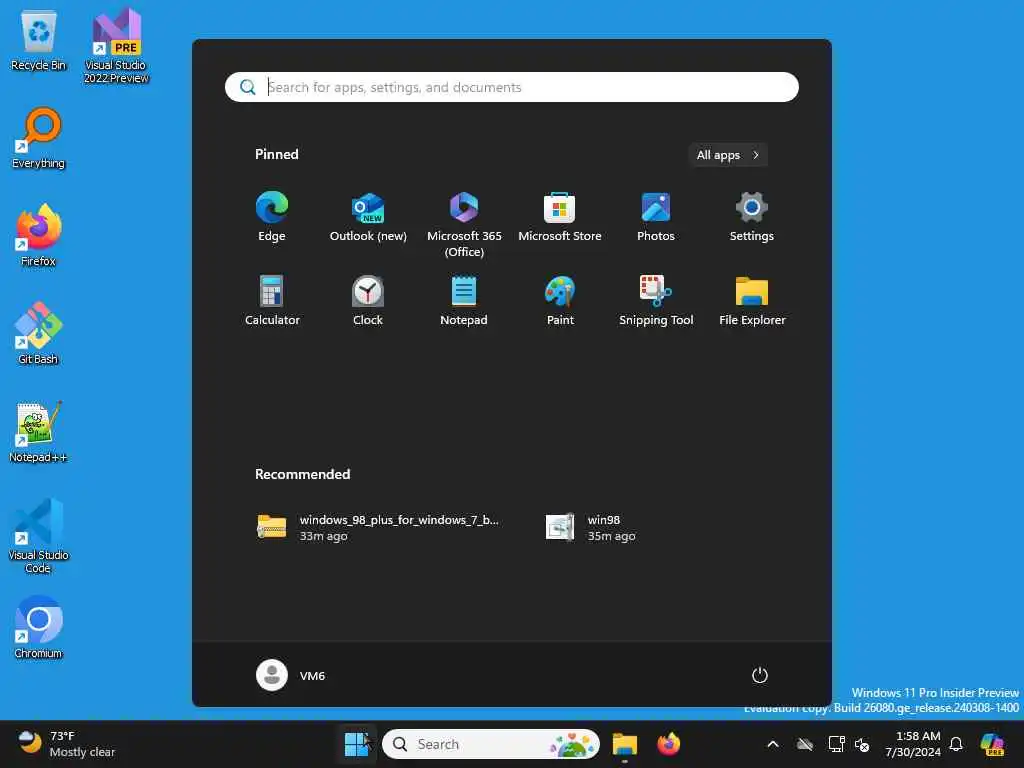Click the muted volume tray icon
The height and width of the screenshot is (768, 1024).
tap(862, 744)
